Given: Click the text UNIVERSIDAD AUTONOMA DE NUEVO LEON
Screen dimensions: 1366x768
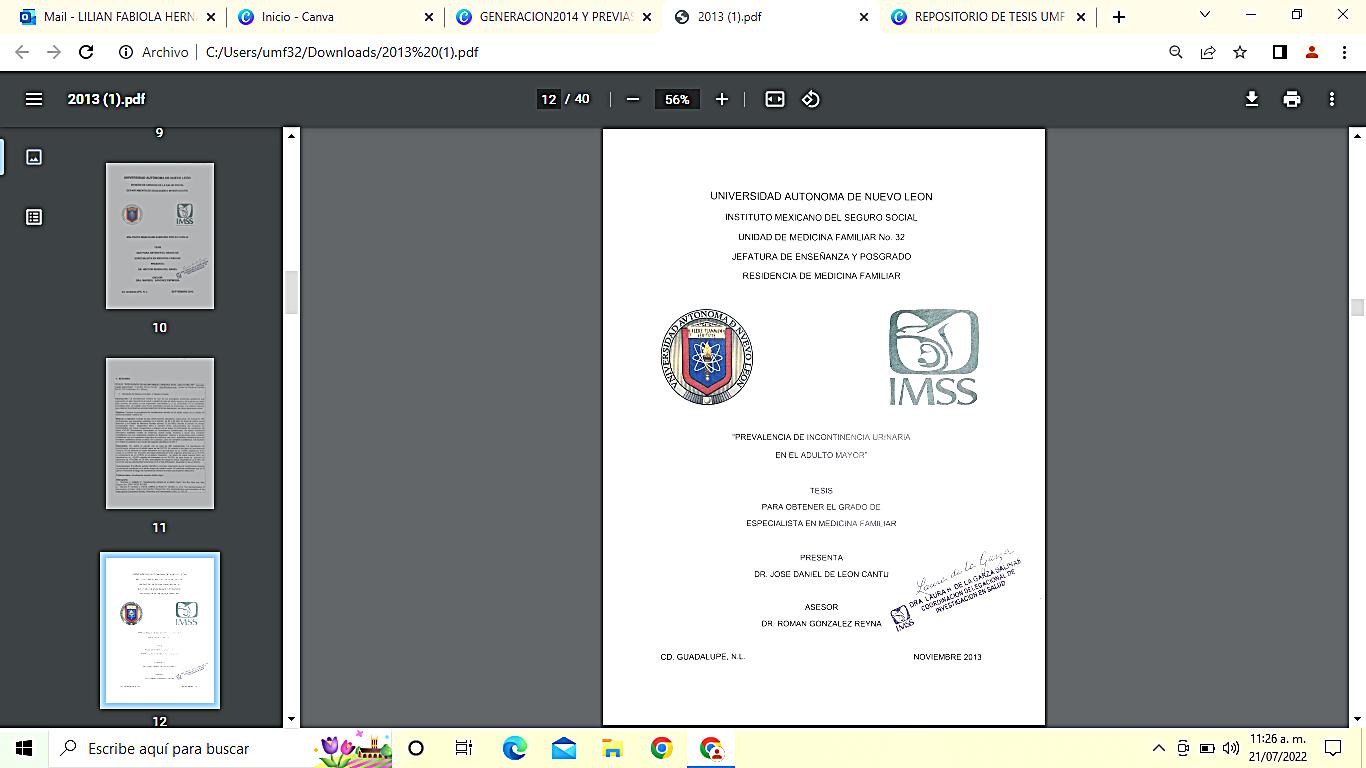Looking at the screenshot, I should point(821,197).
